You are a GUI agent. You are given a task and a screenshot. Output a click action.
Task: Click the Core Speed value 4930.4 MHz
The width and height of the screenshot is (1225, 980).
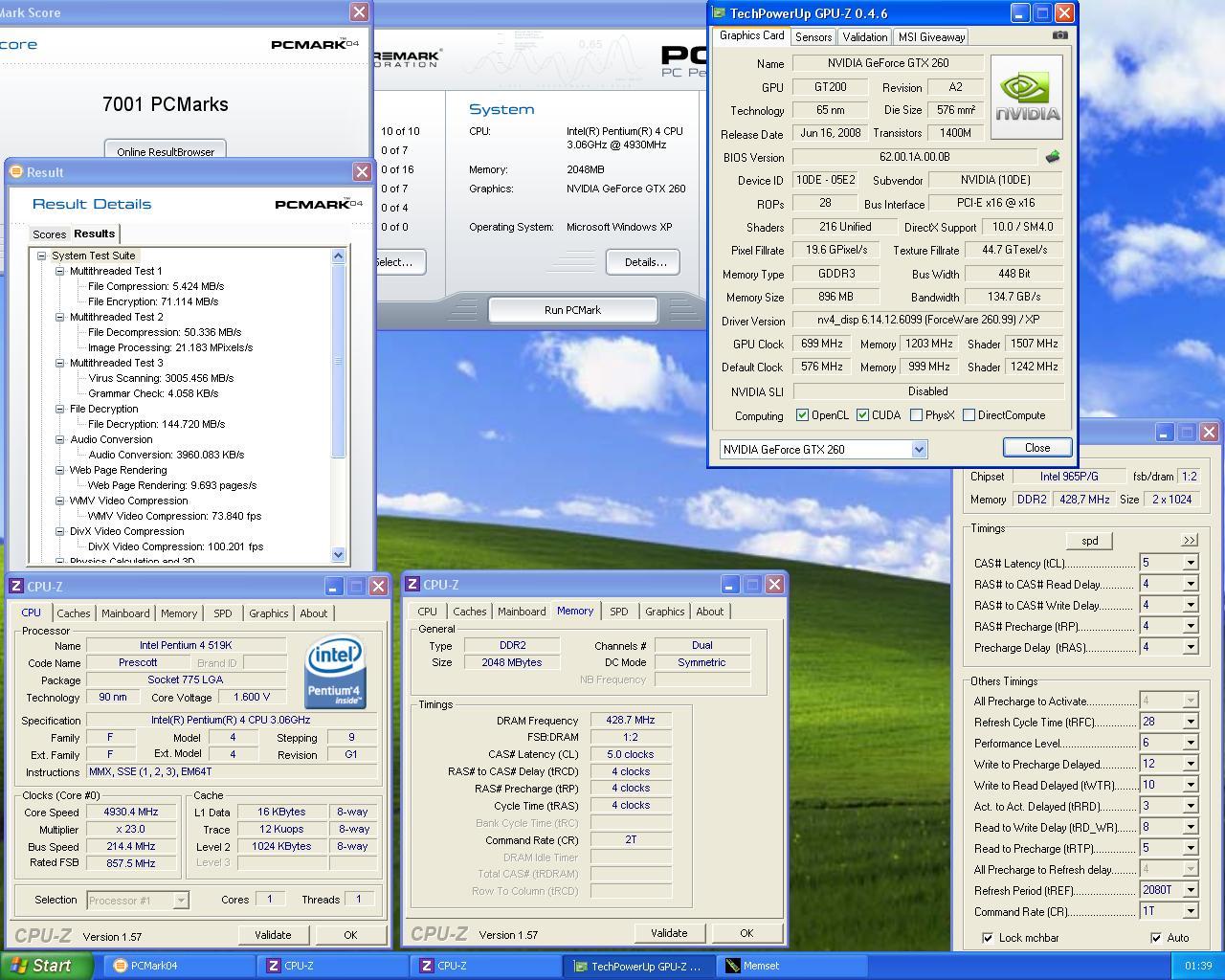click(x=131, y=812)
